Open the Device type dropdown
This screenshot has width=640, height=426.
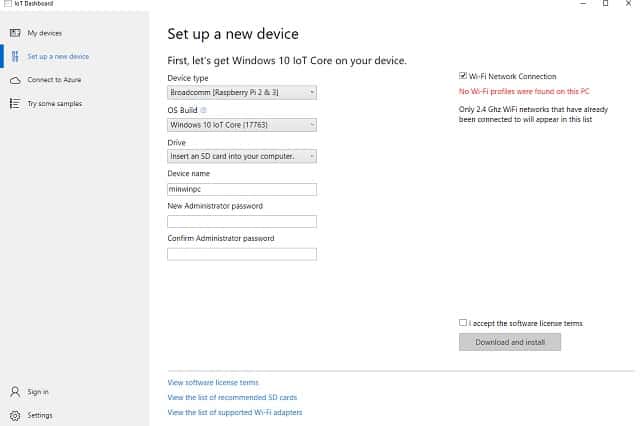[242, 93]
